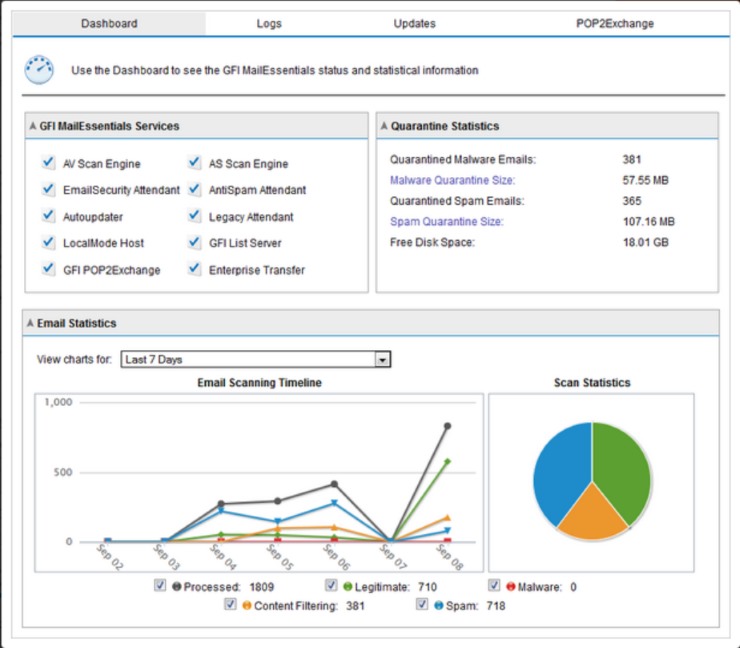
Task: Click the red Malware legend dot
Action: click(x=511, y=587)
